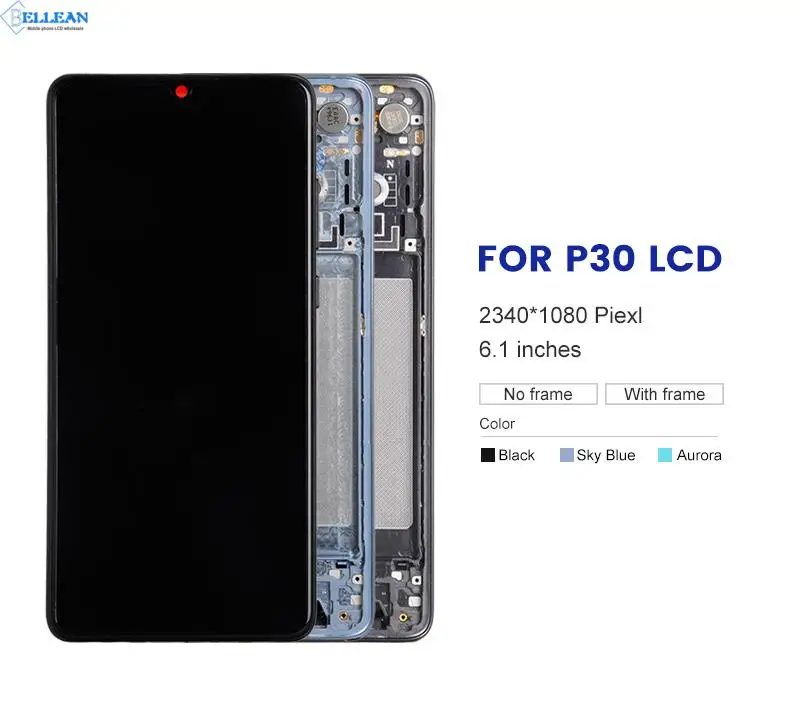Click the Aurora label text
The height and width of the screenshot is (714, 800).
coord(699,455)
